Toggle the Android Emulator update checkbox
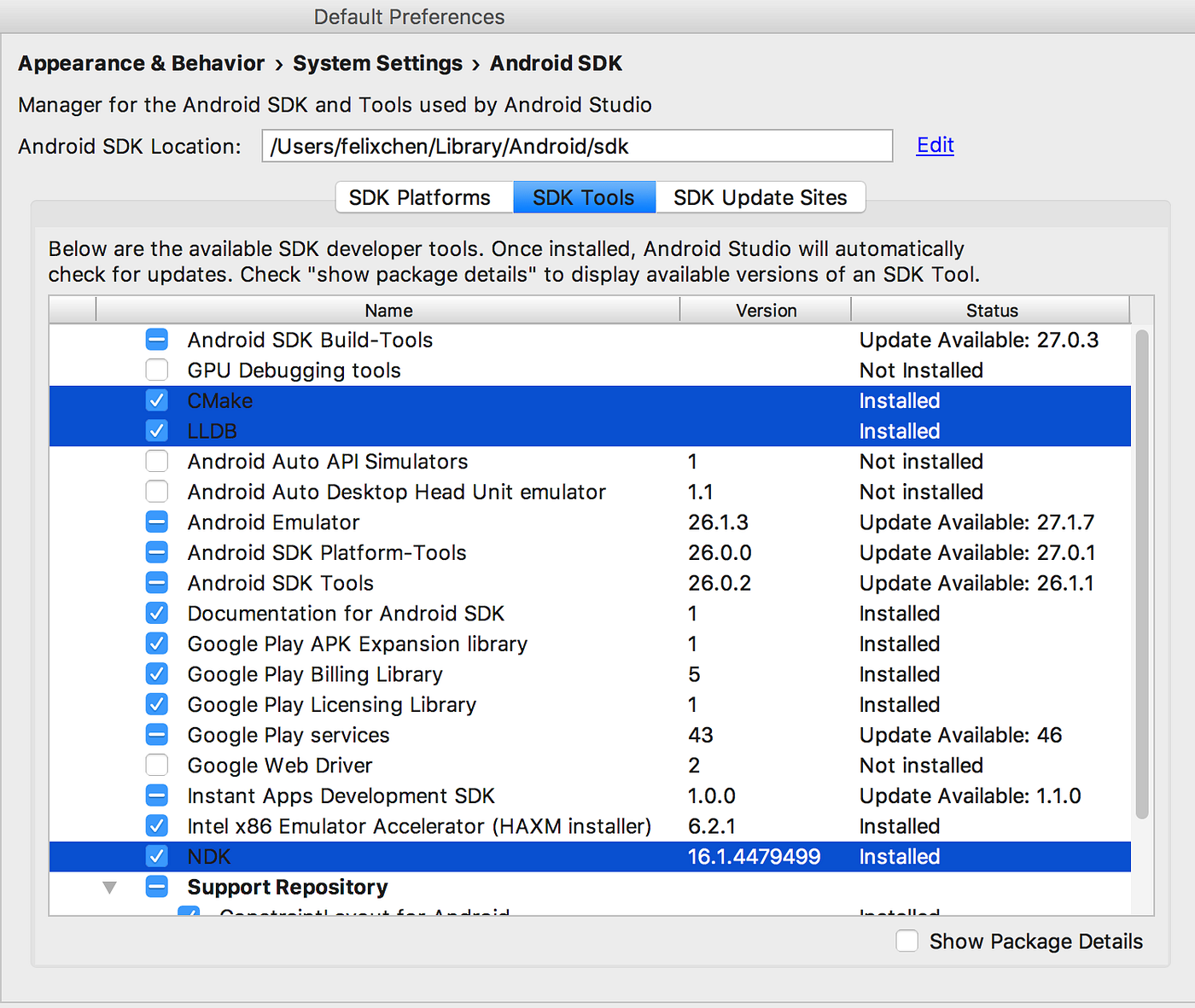The image size is (1195, 1008). click(156, 521)
